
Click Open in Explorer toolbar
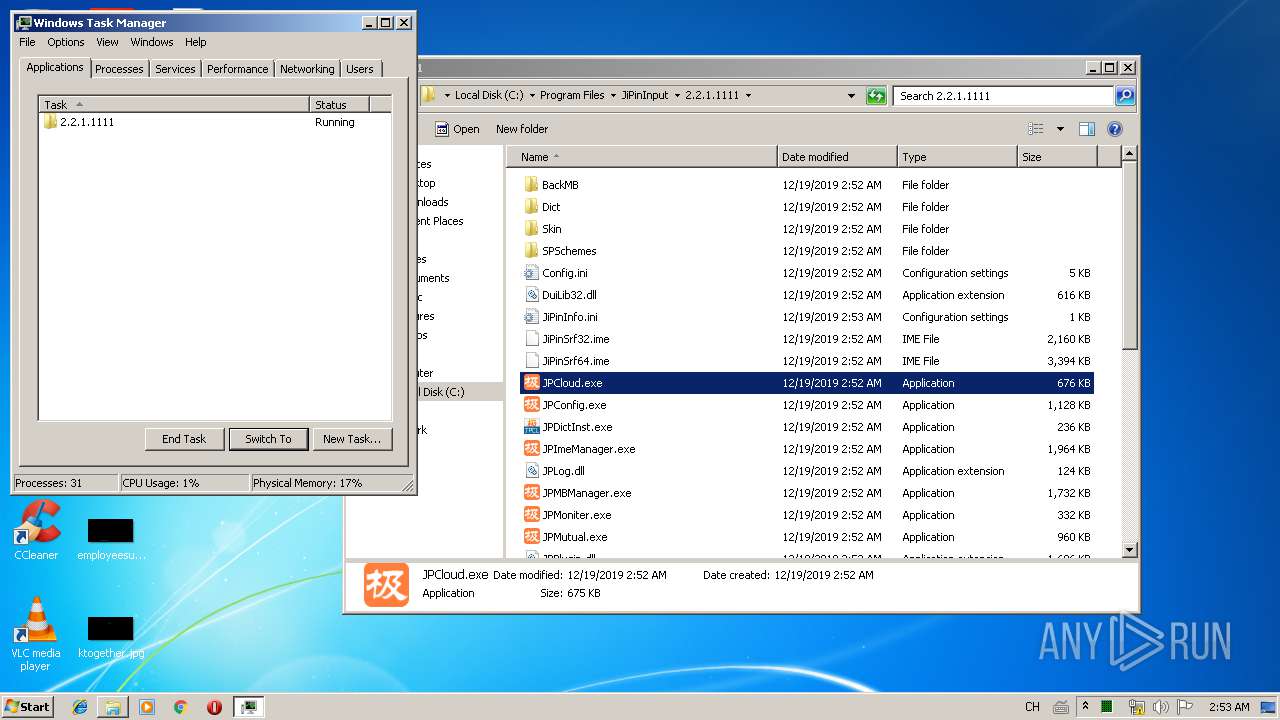pyautogui.click(x=458, y=129)
